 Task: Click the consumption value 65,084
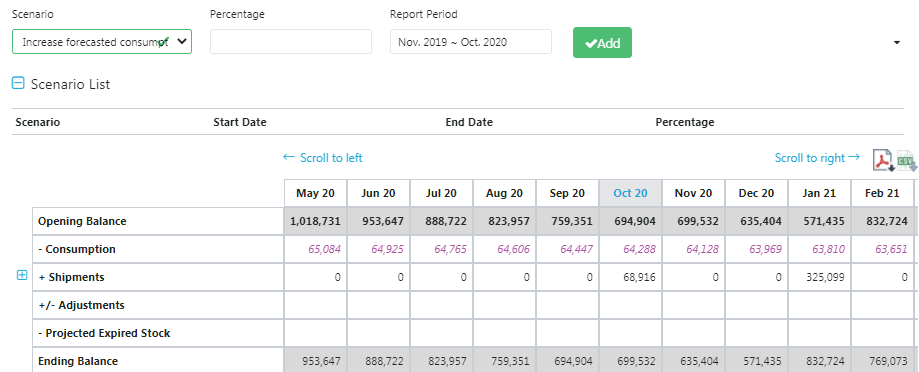324,249
